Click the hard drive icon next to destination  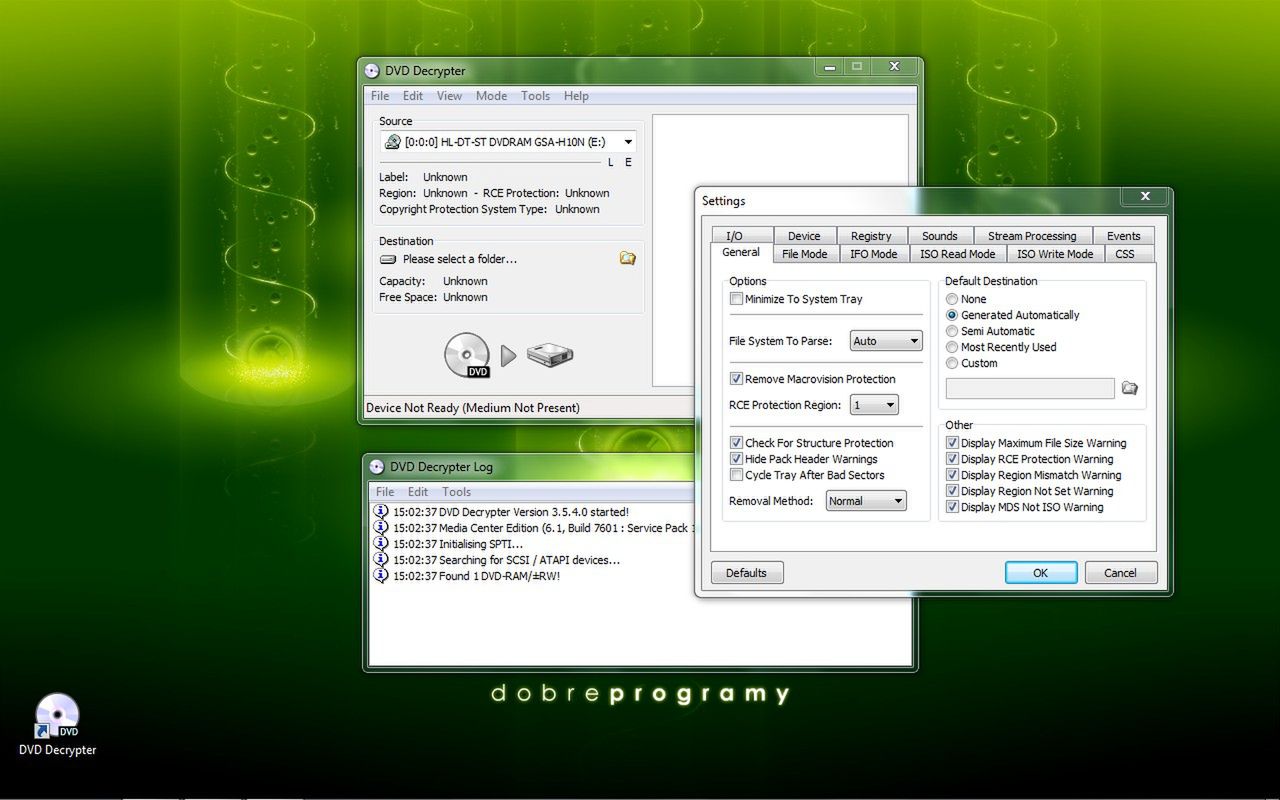(388, 259)
